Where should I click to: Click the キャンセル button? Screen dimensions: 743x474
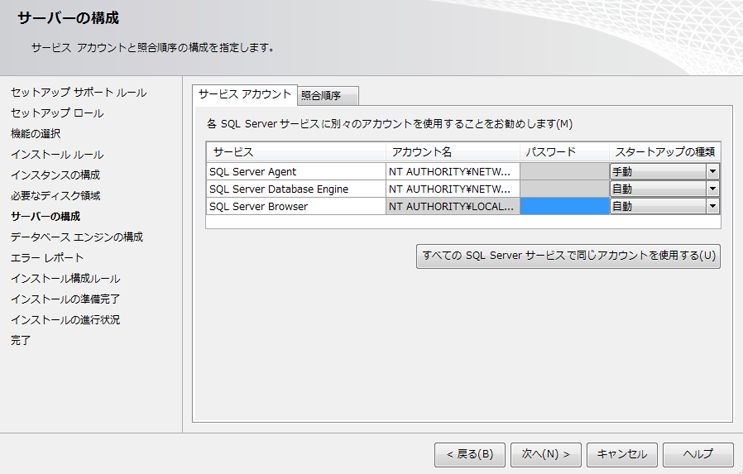(622, 455)
